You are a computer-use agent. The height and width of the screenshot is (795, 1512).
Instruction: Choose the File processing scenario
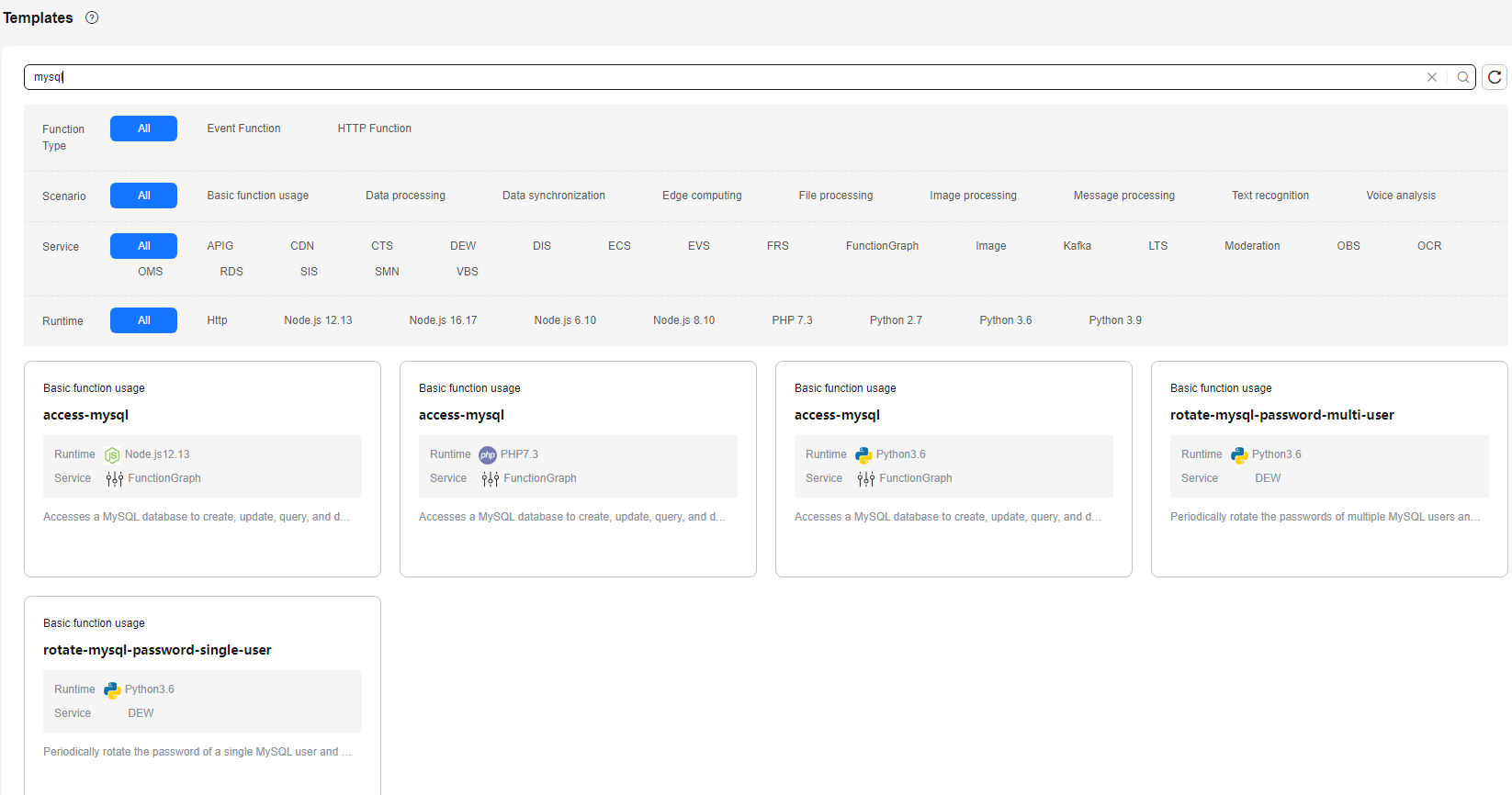click(836, 196)
